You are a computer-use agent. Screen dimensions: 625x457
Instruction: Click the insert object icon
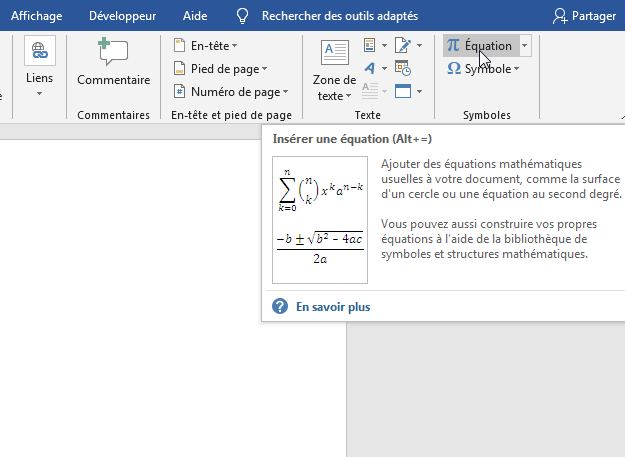(403, 92)
